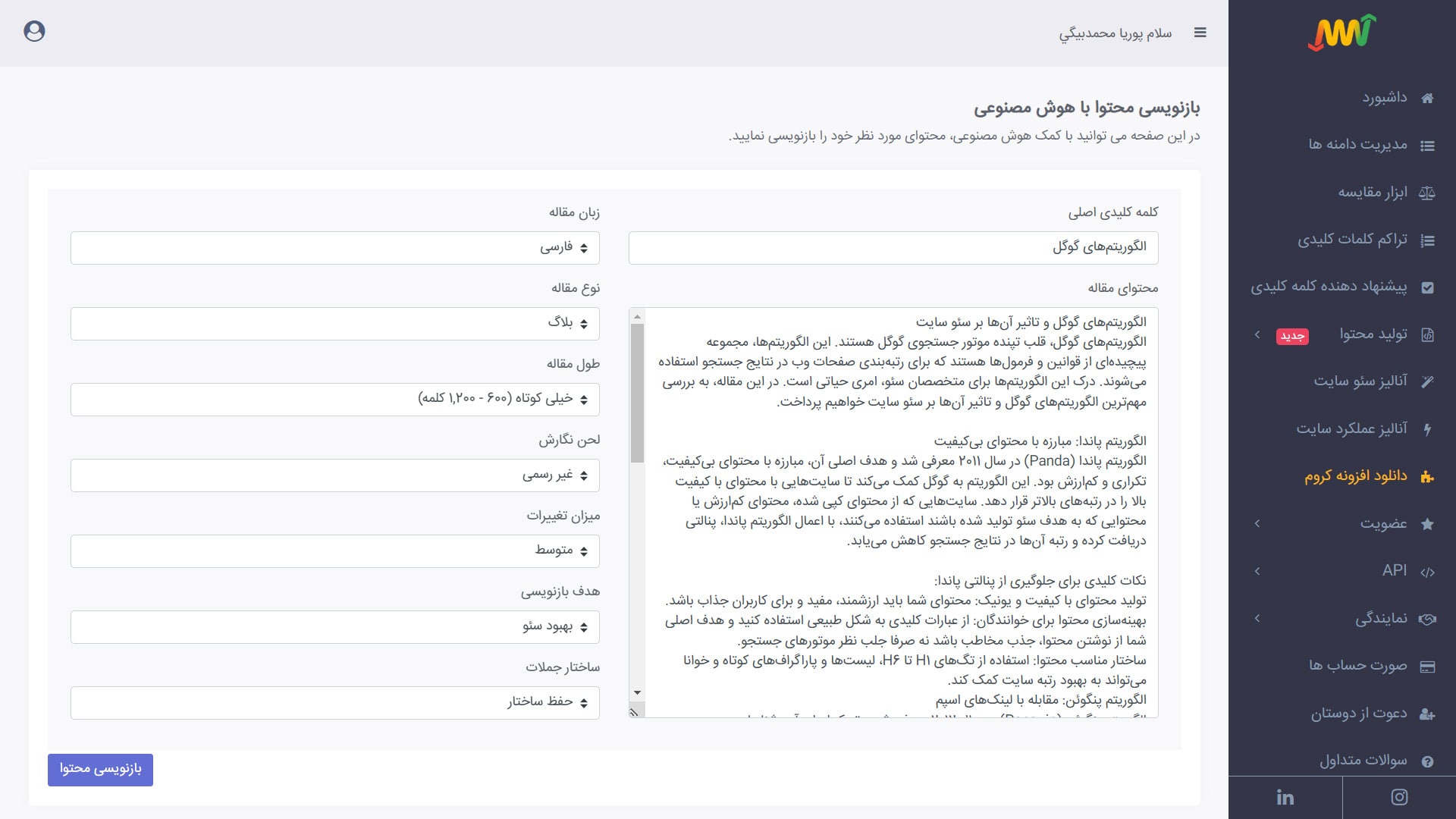The image size is (1456, 819).
Task: Open مدیریت دامنه ها menu item
Action: pos(1357,145)
